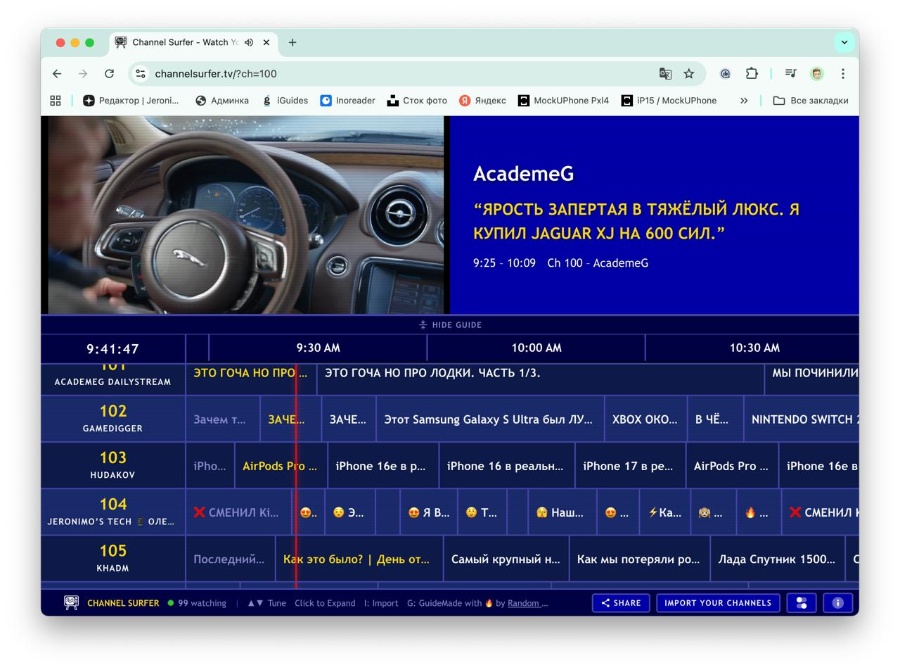
Task: Open the site information control in address bar
Action: pos(141,74)
